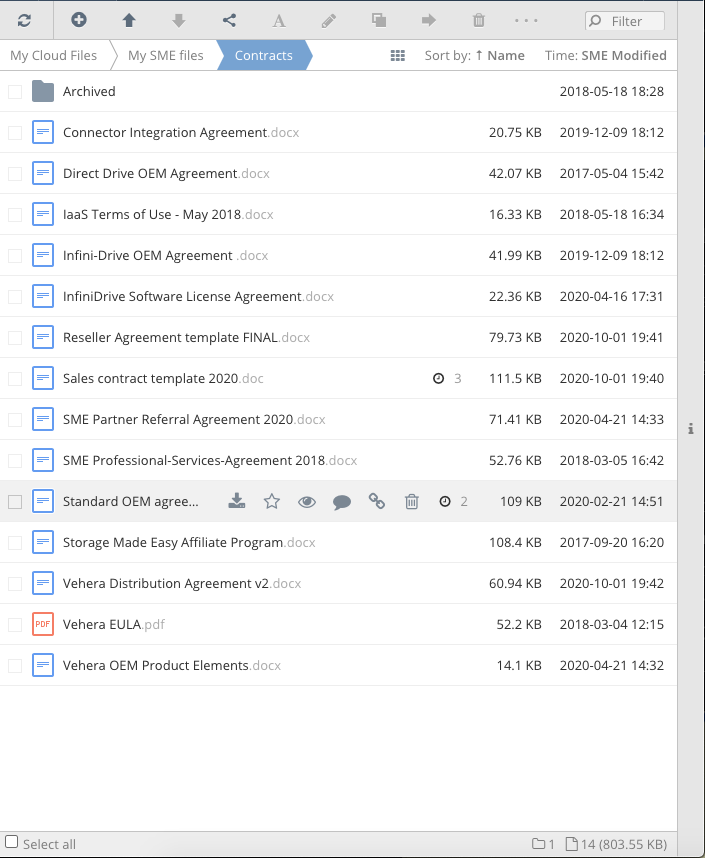Star the Standard OEM agreement as favorite
Screen dimensions: 705x858
pyautogui.click(x=272, y=502)
